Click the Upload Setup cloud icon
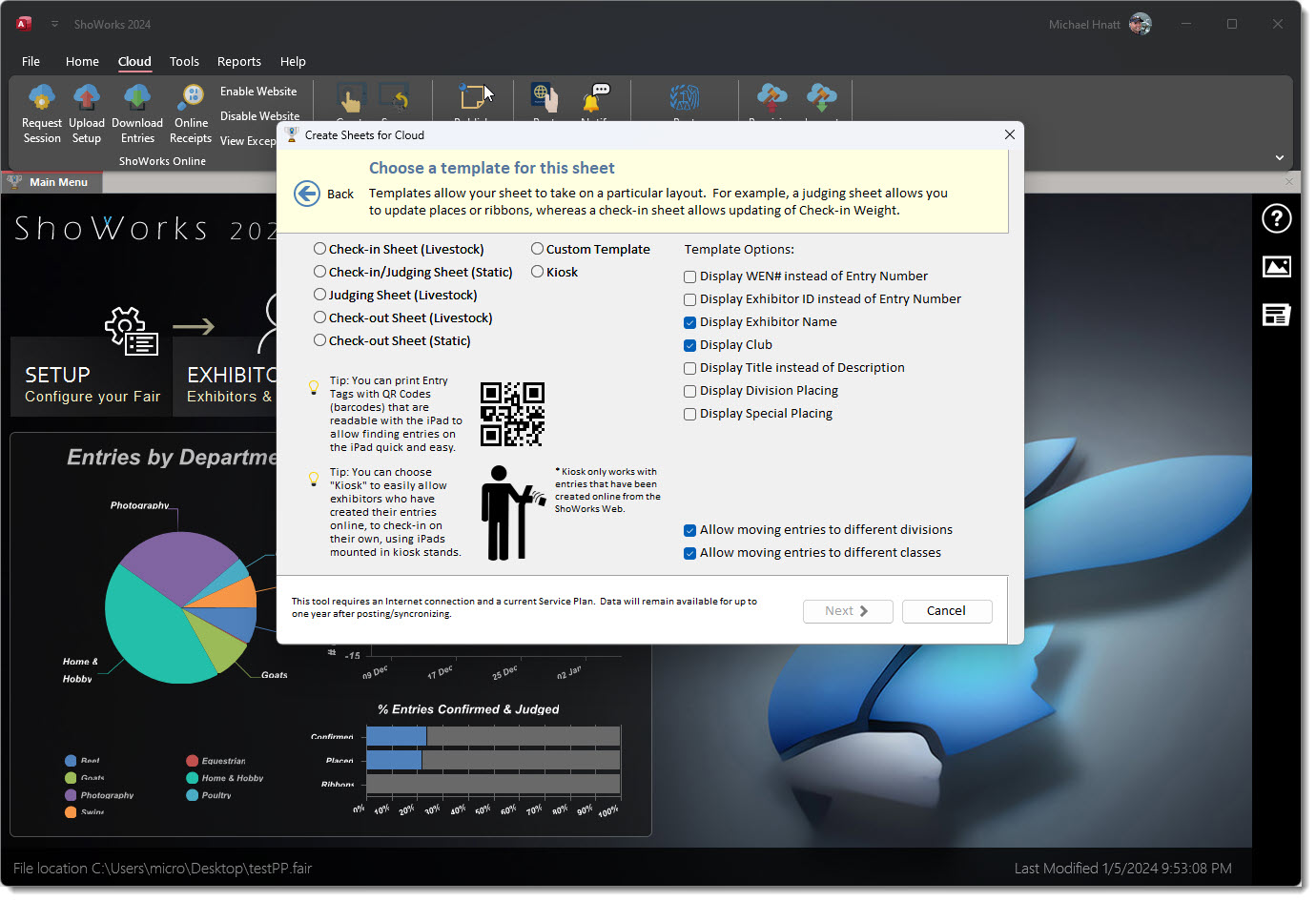 87,97
